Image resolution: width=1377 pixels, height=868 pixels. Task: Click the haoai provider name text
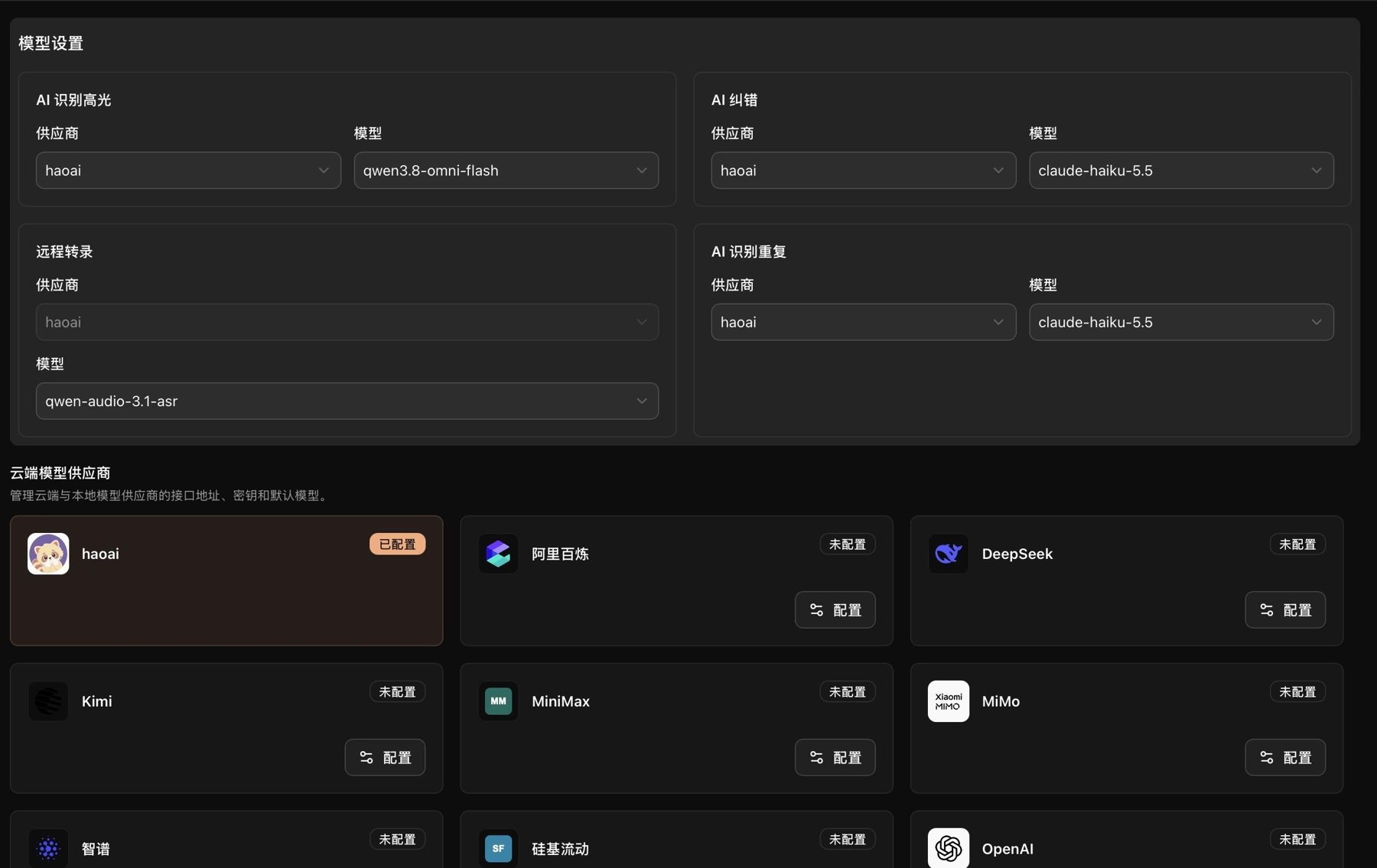pos(100,554)
